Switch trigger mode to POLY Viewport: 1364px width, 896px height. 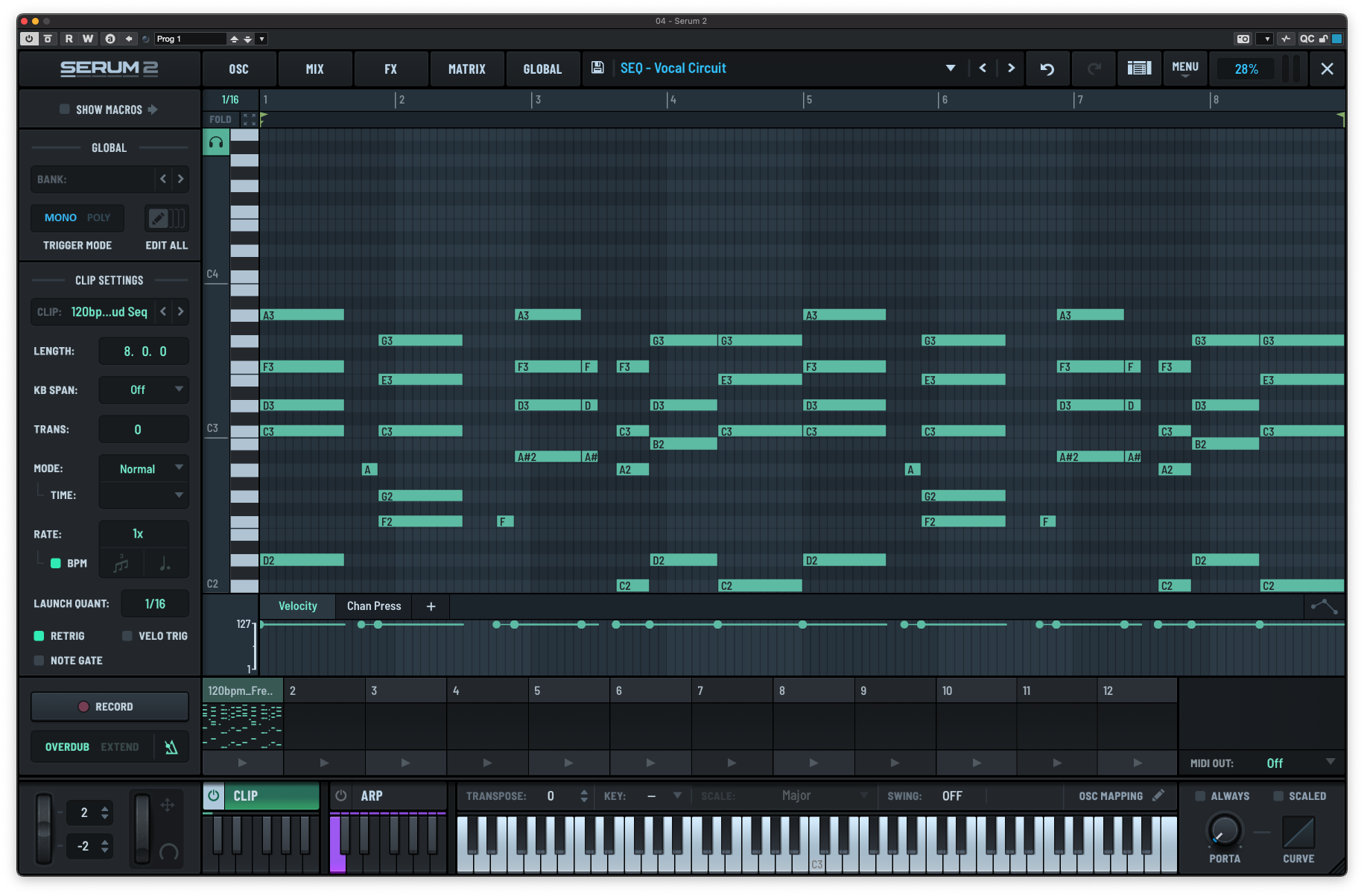coord(98,217)
